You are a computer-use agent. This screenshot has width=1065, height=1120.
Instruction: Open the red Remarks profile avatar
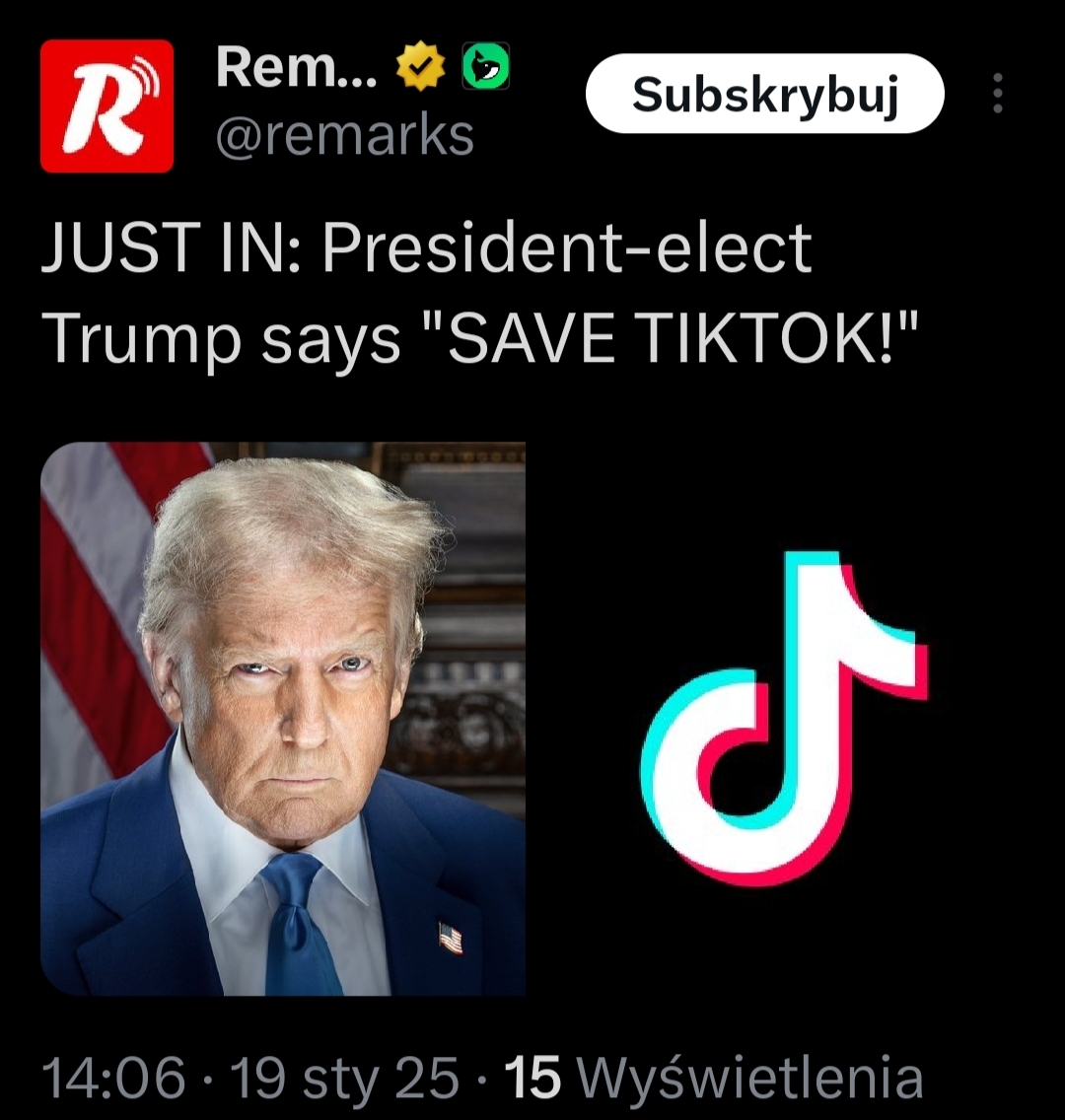point(107,105)
